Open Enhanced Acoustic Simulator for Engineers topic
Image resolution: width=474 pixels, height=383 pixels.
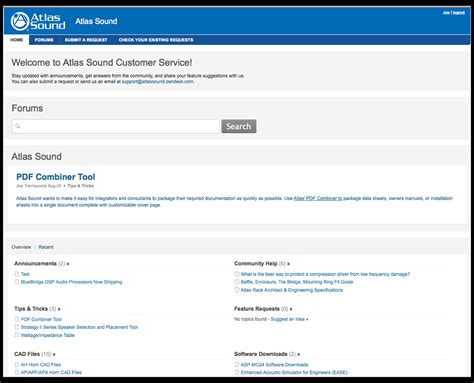(294, 372)
